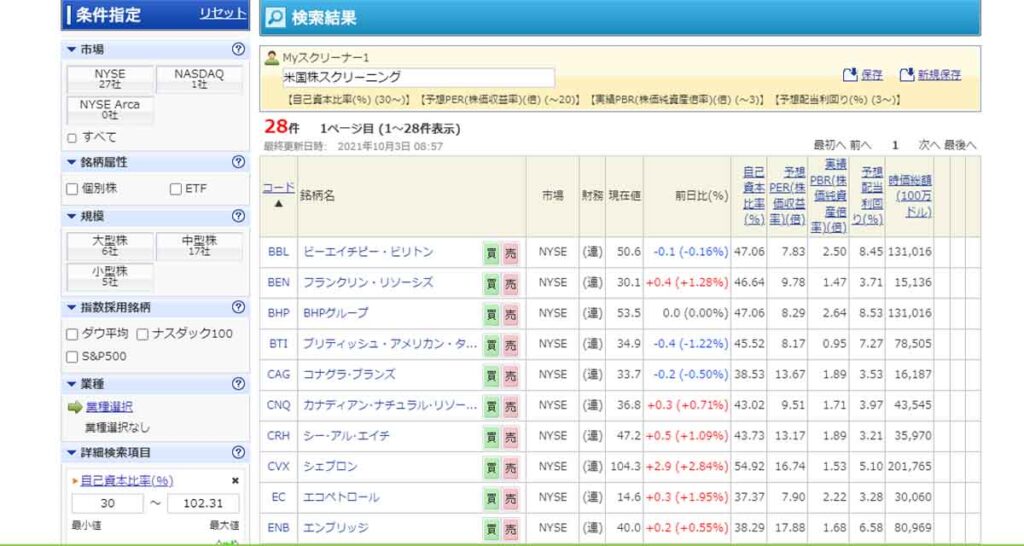
Task: Sort by 予想PER column header
Action: pyautogui.click(x=787, y=196)
